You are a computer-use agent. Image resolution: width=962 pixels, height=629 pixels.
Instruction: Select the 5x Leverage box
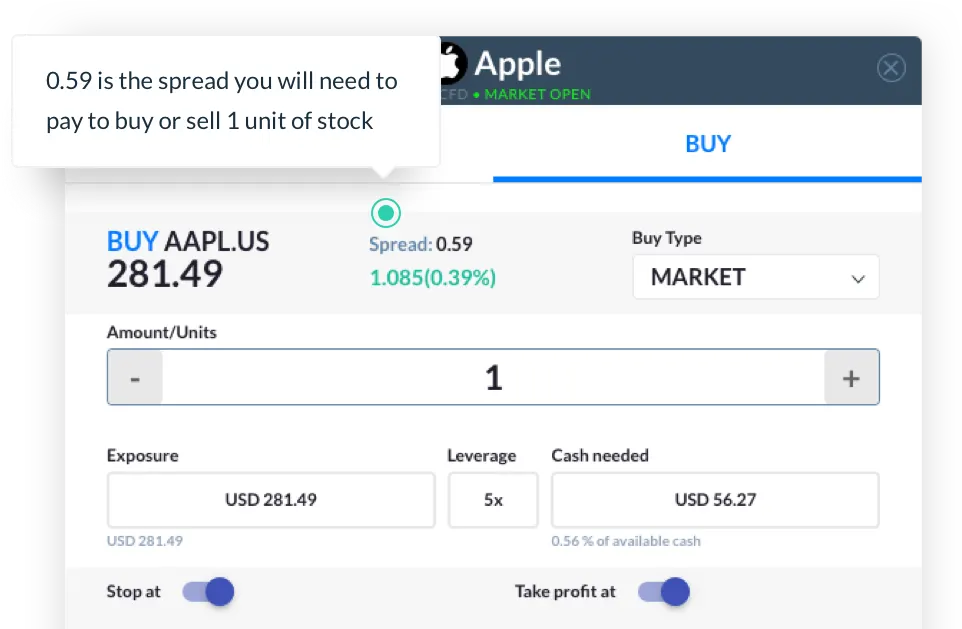click(493, 500)
